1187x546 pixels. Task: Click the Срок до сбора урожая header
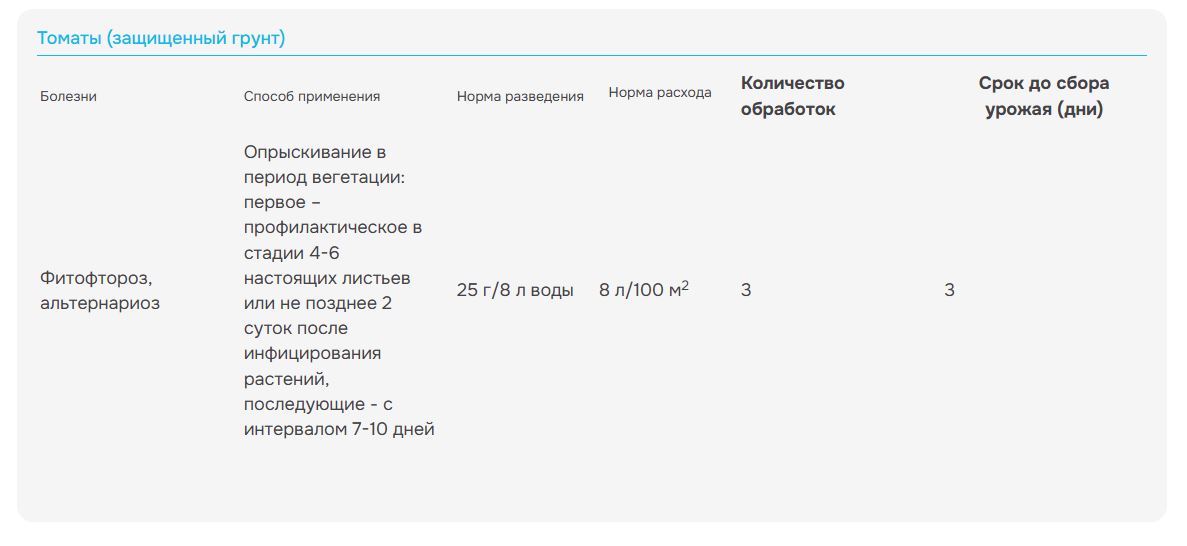[1044, 95]
